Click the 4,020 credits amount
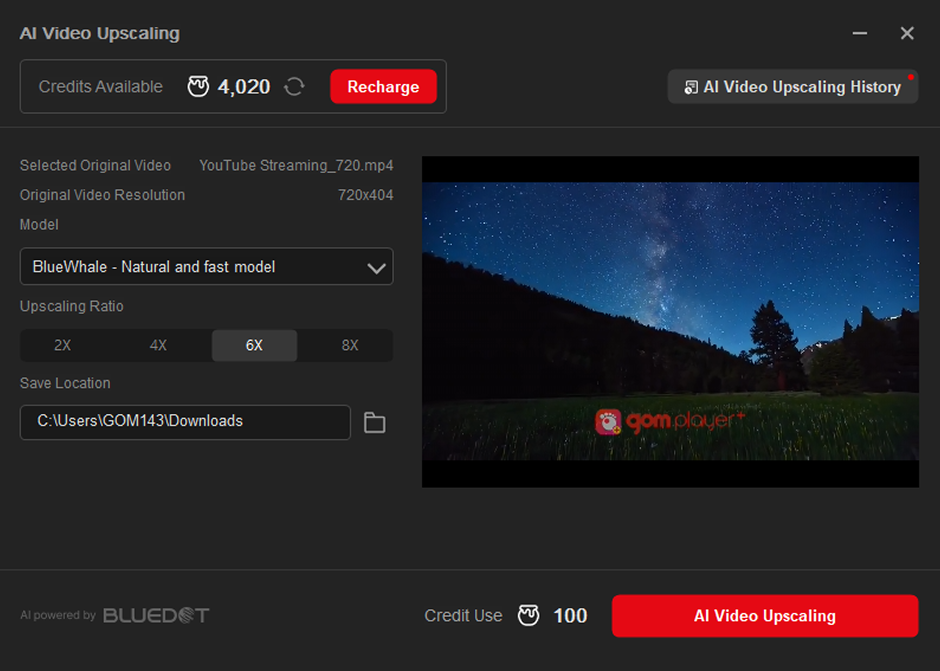Viewport: 940px width, 671px height. click(244, 87)
